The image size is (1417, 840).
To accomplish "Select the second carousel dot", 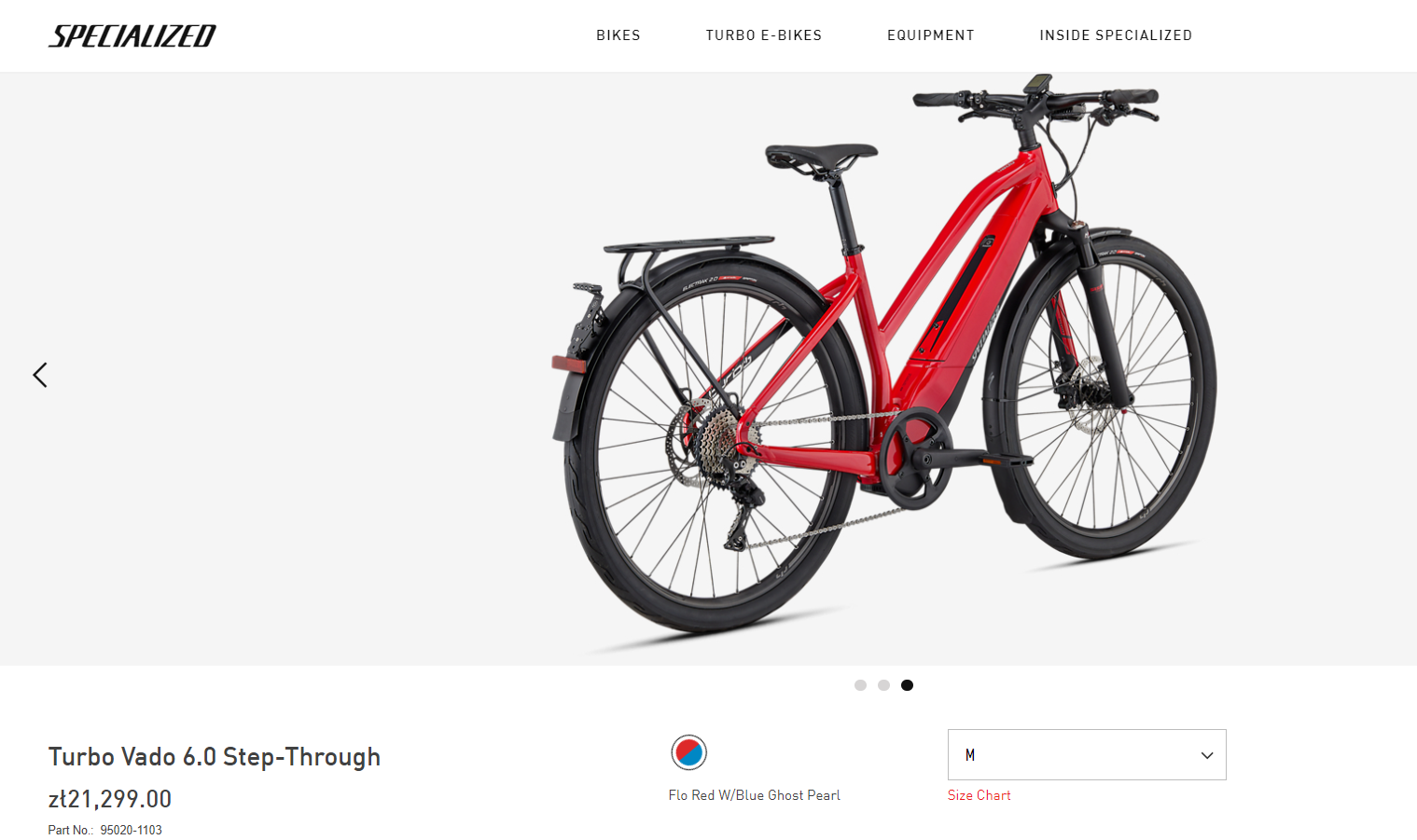I will click(883, 685).
